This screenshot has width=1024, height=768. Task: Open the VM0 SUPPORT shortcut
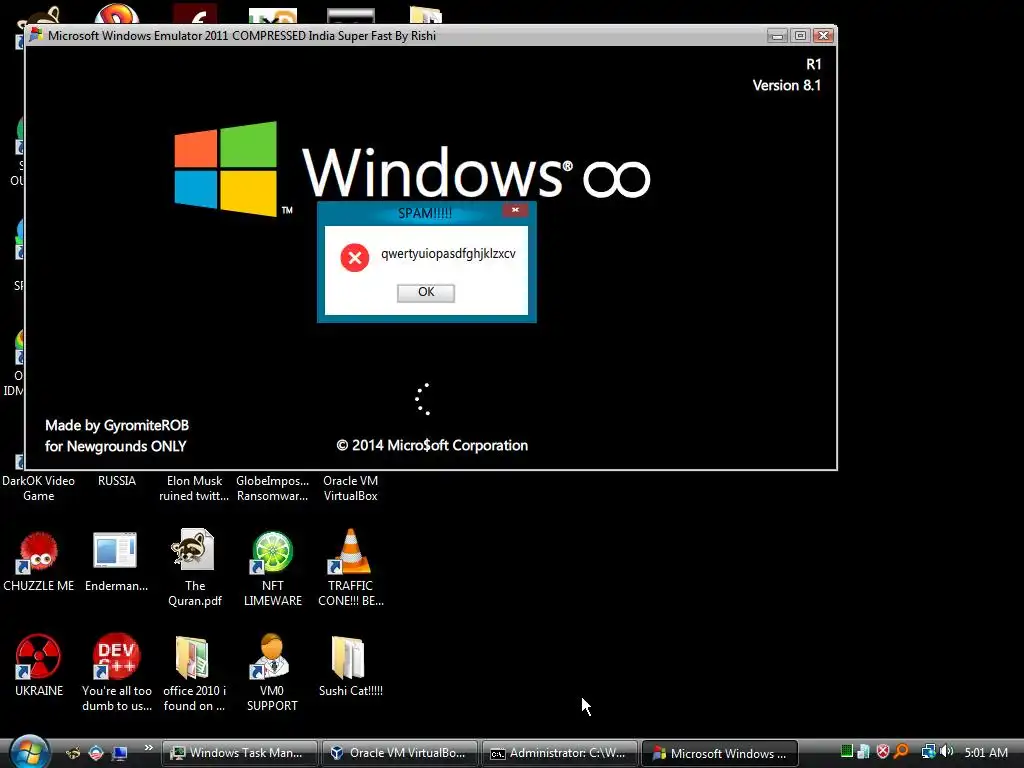[272, 671]
